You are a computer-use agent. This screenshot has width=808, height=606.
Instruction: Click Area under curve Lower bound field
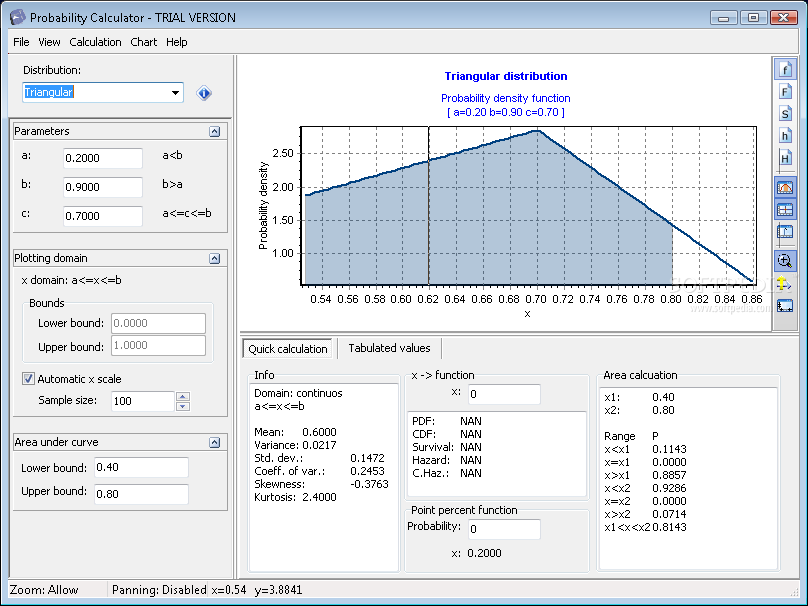point(141,467)
